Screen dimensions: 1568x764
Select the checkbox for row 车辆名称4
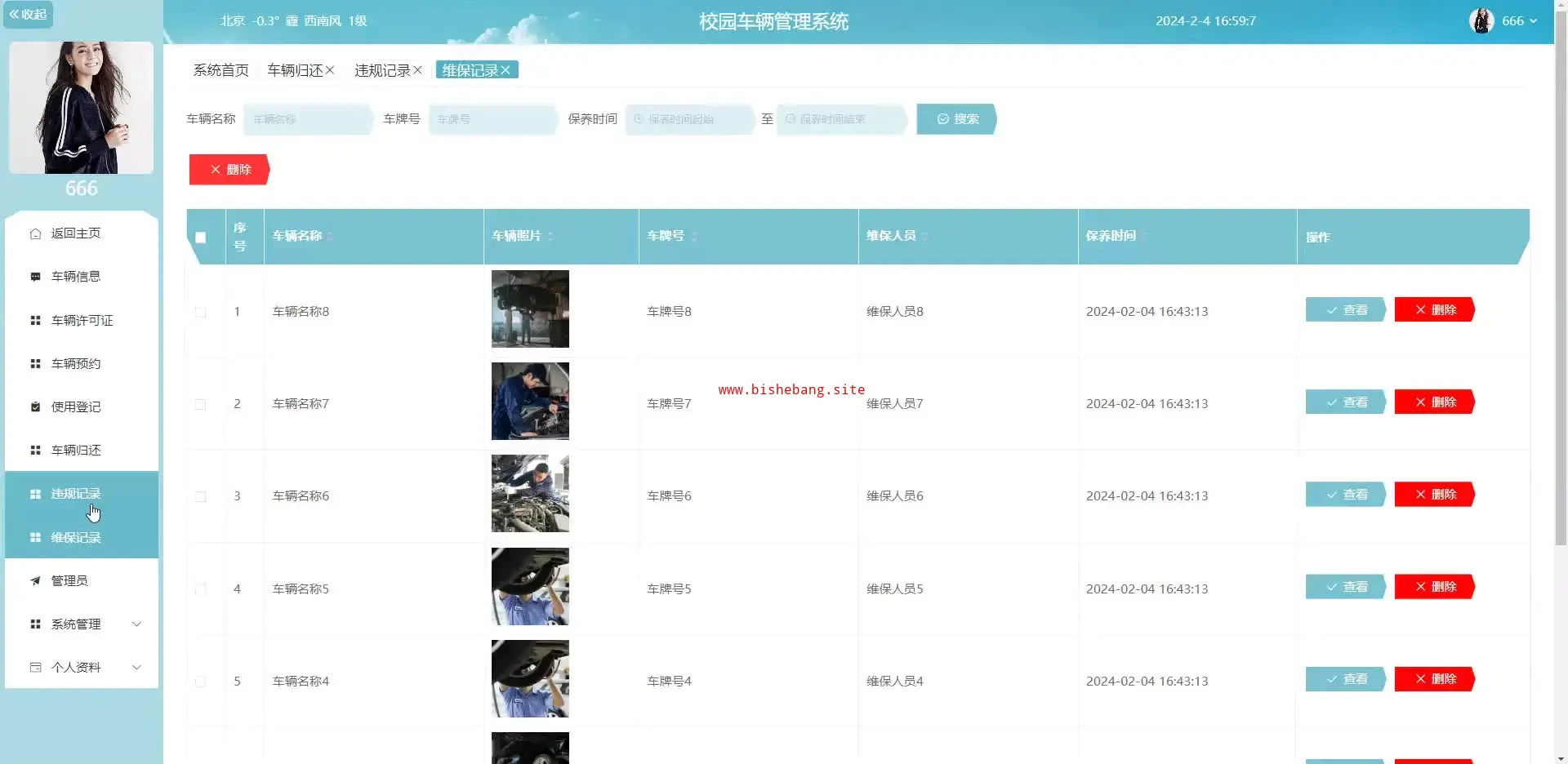tap(200, 682)
